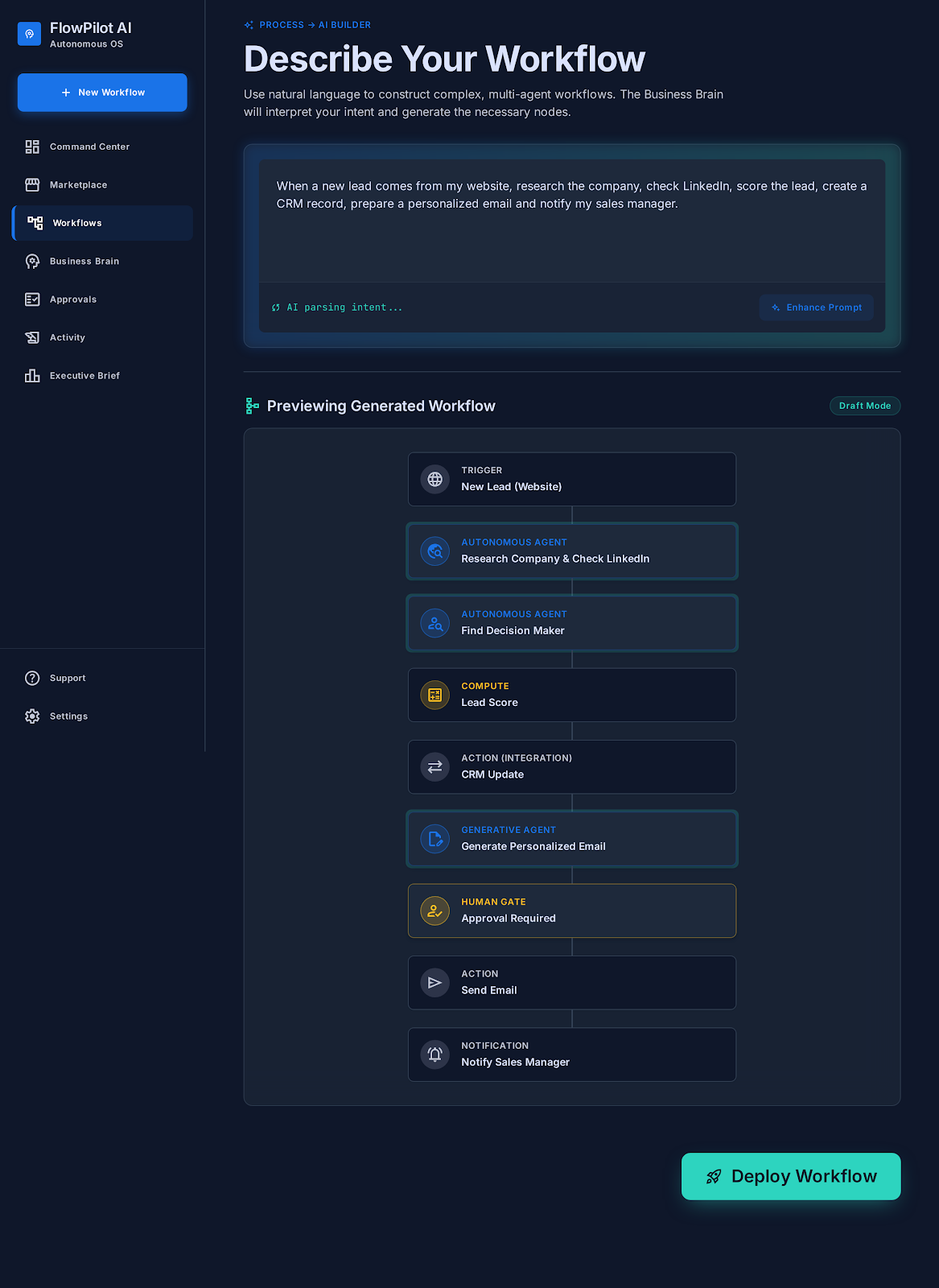
Task: Click the Find Decision Maker person-search icon
Action: [435, 623]
